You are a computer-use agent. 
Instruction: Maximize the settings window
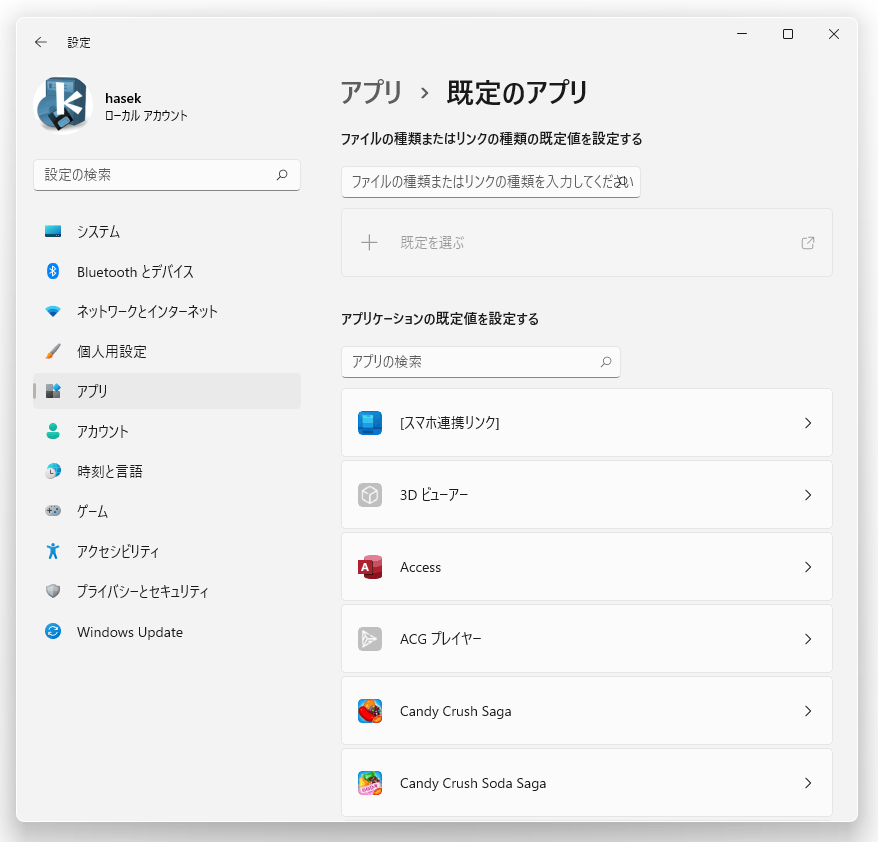pos(788,34)
